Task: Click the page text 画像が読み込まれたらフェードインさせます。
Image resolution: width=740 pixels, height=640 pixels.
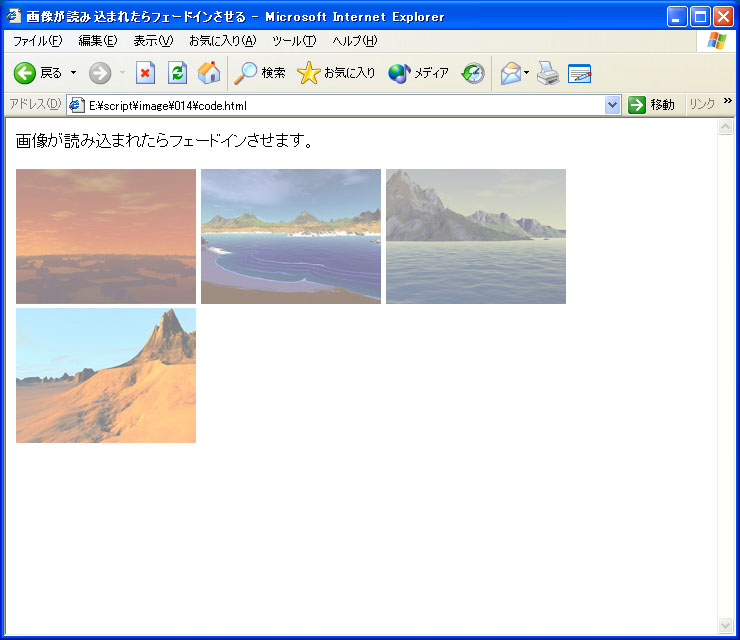Action: pyautogui.click(x=164, y=141)
